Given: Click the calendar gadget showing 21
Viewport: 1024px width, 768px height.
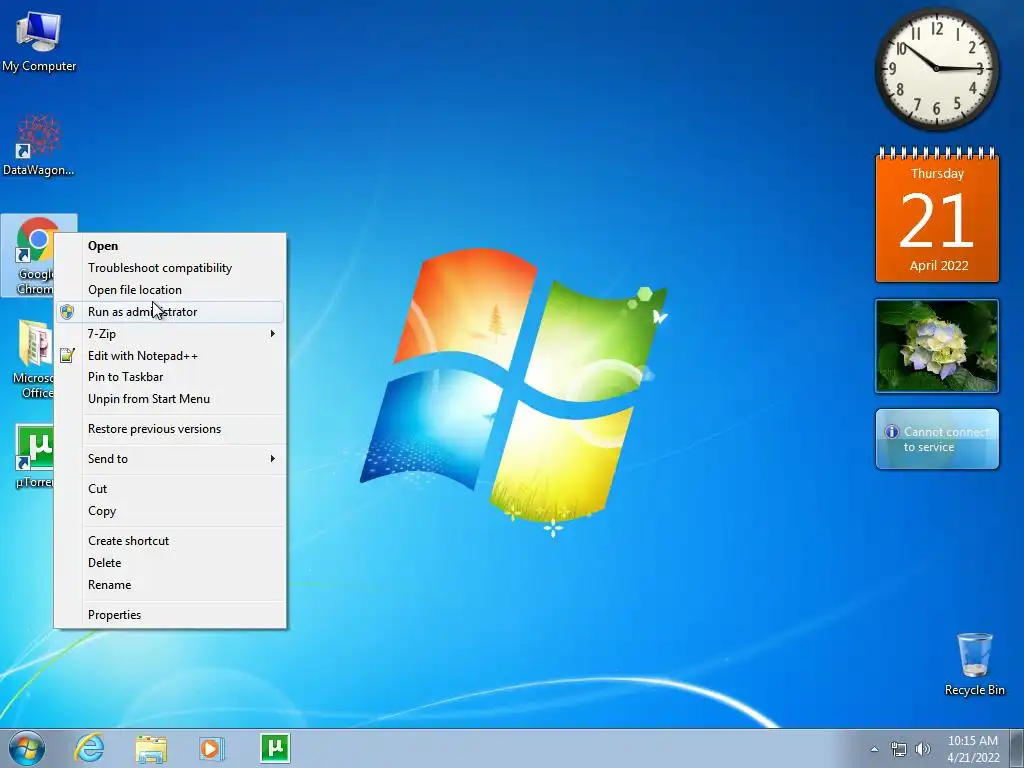Looking at the screenshot, I should pos(937,216).
